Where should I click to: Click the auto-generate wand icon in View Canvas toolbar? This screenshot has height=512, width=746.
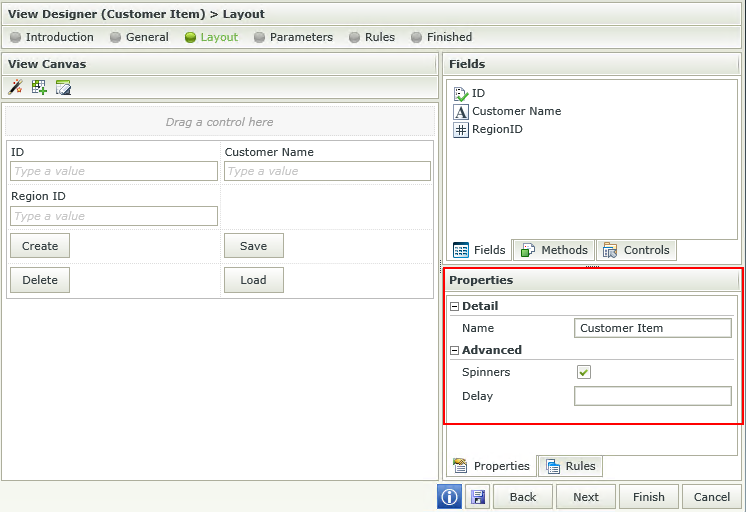16,87
